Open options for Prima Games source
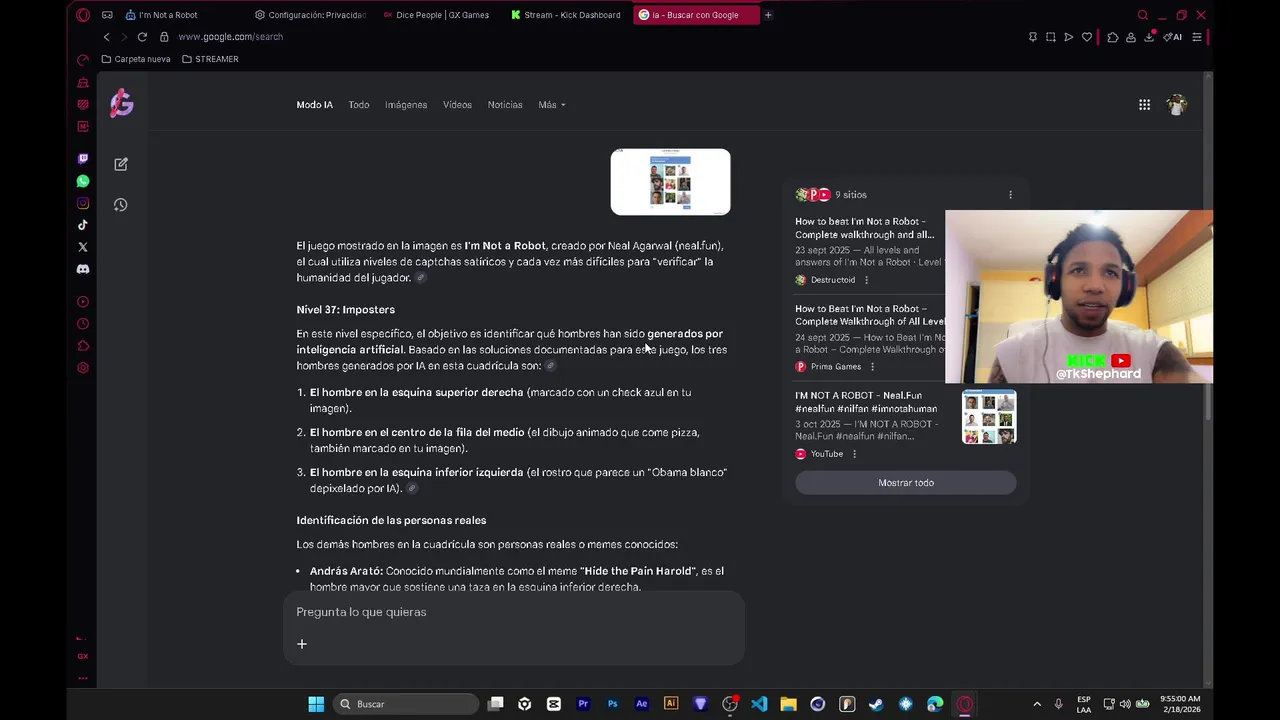The width and height of the screenshot is (1280, 720). coord(872,367)
